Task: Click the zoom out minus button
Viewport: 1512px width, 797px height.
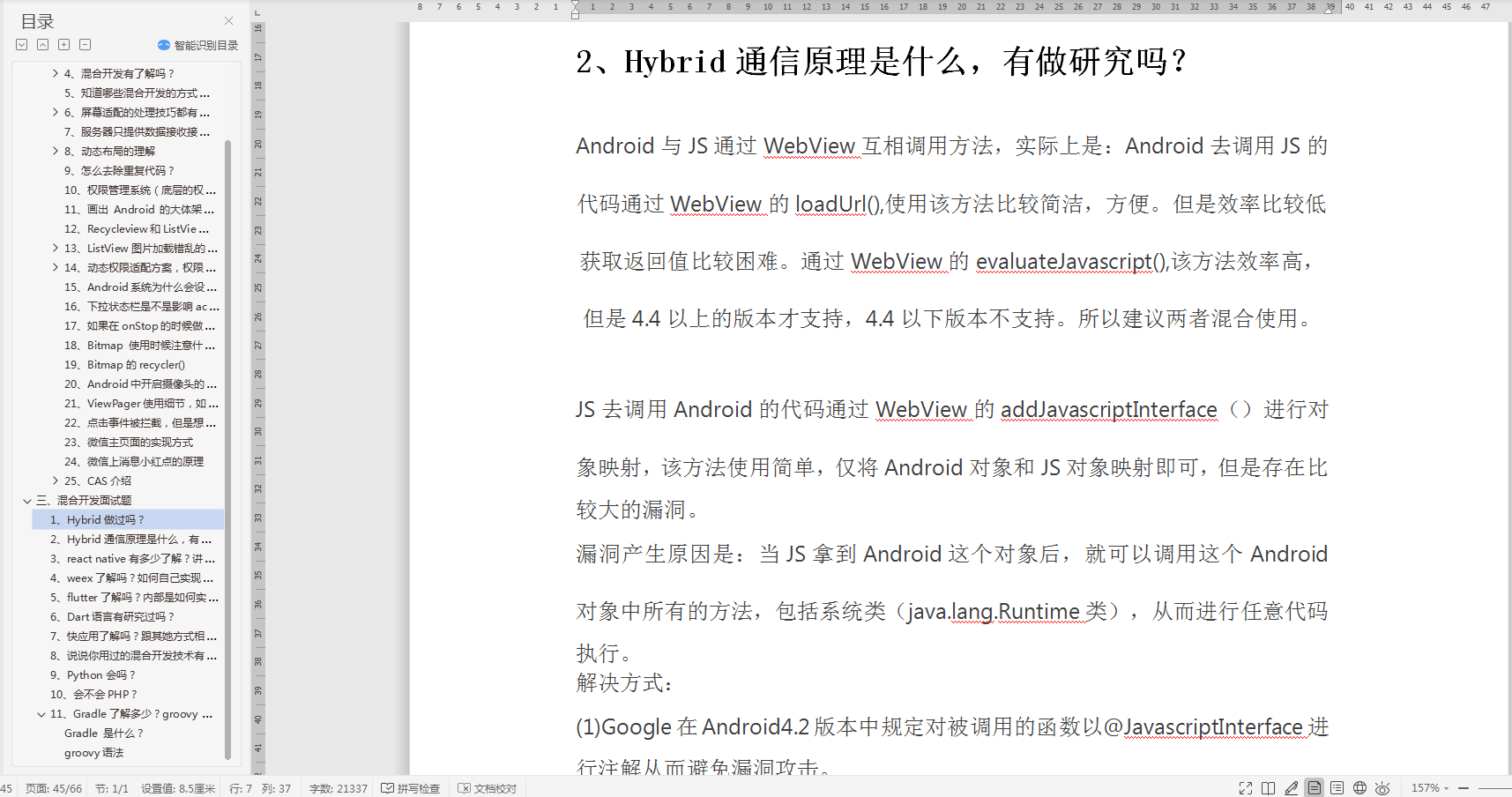Action: pyautogui.click(x=1463, y=788)
